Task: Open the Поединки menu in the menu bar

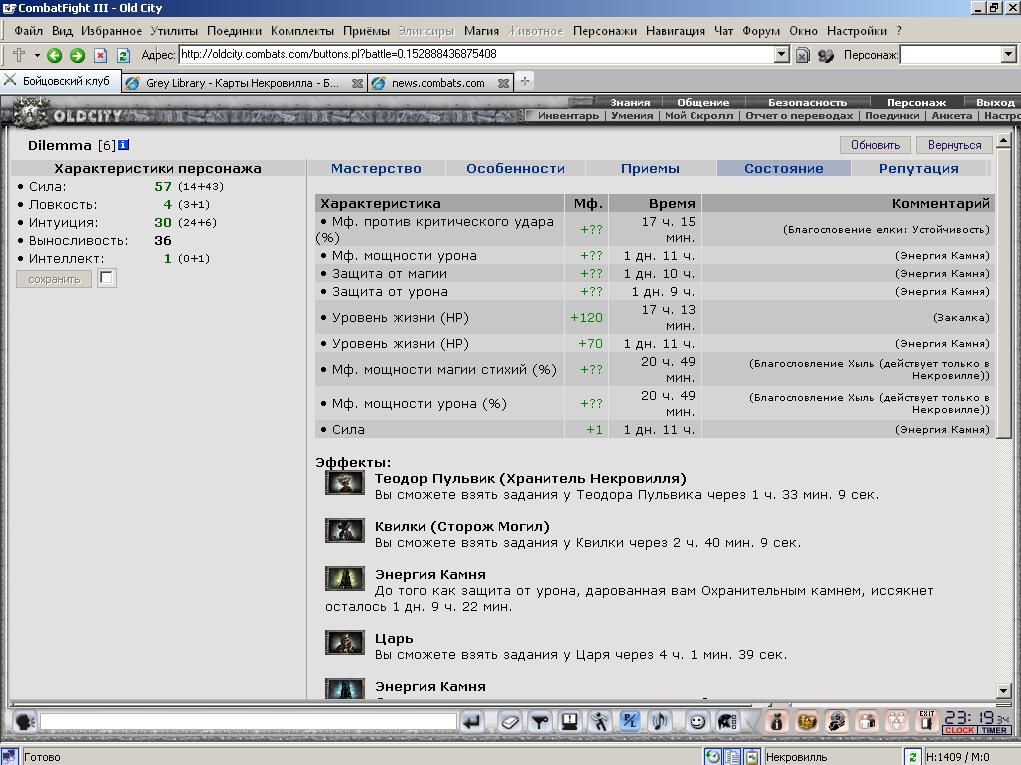Action: pos(234,31)
